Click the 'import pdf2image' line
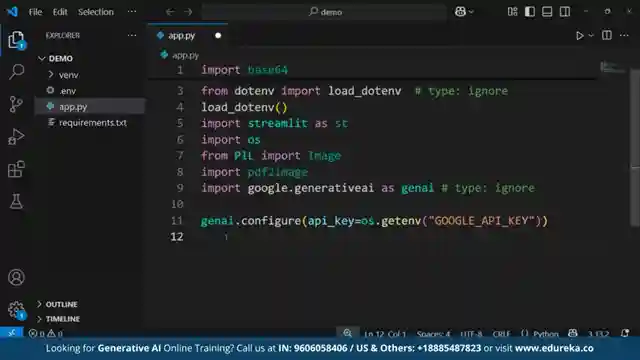The height and width of the screenshot is (360, 640). 254,172
